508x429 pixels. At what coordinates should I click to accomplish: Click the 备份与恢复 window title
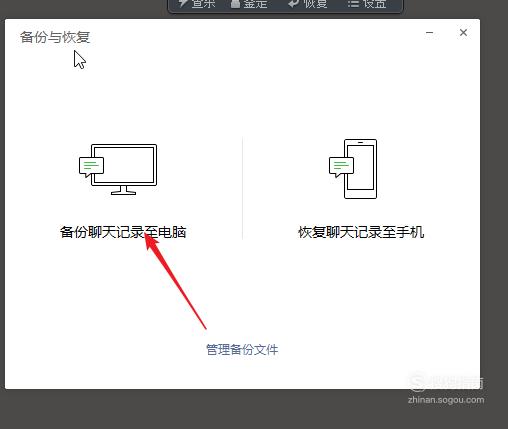click(55, 37)
